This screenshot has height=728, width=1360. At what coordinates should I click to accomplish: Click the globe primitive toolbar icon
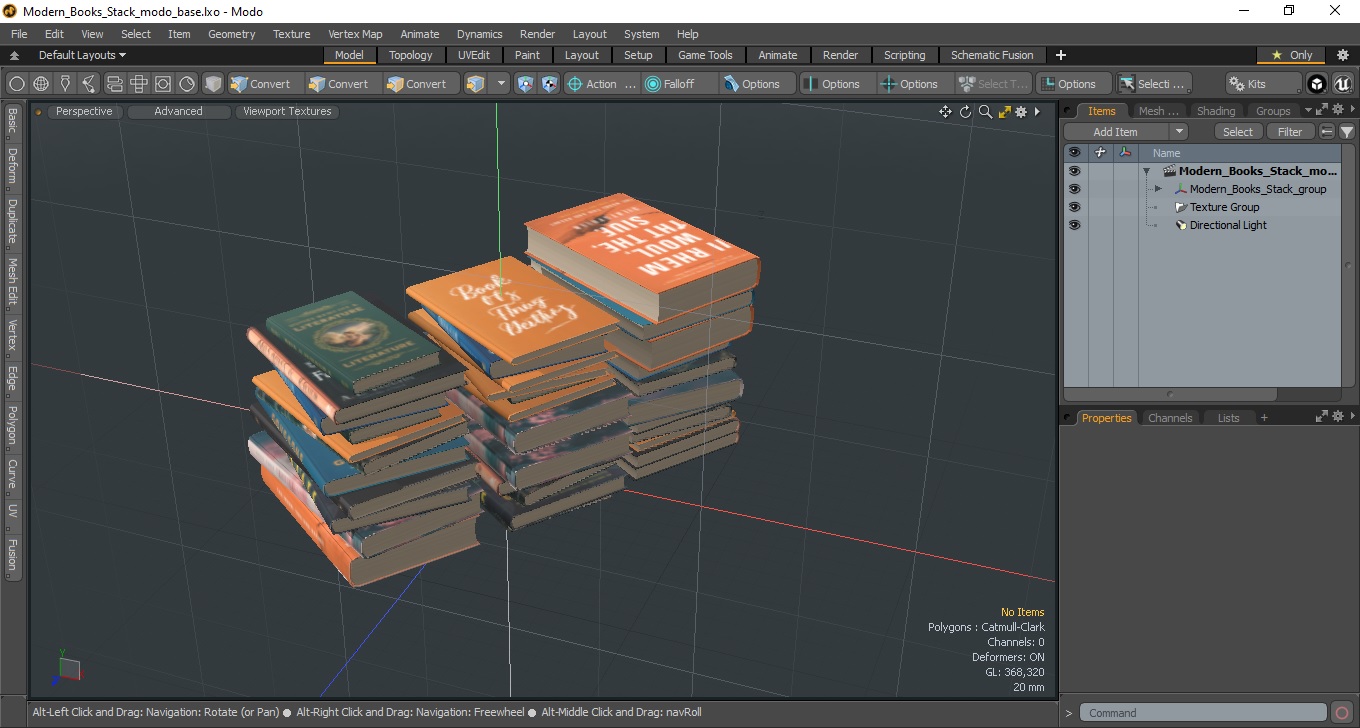(41, 84)
